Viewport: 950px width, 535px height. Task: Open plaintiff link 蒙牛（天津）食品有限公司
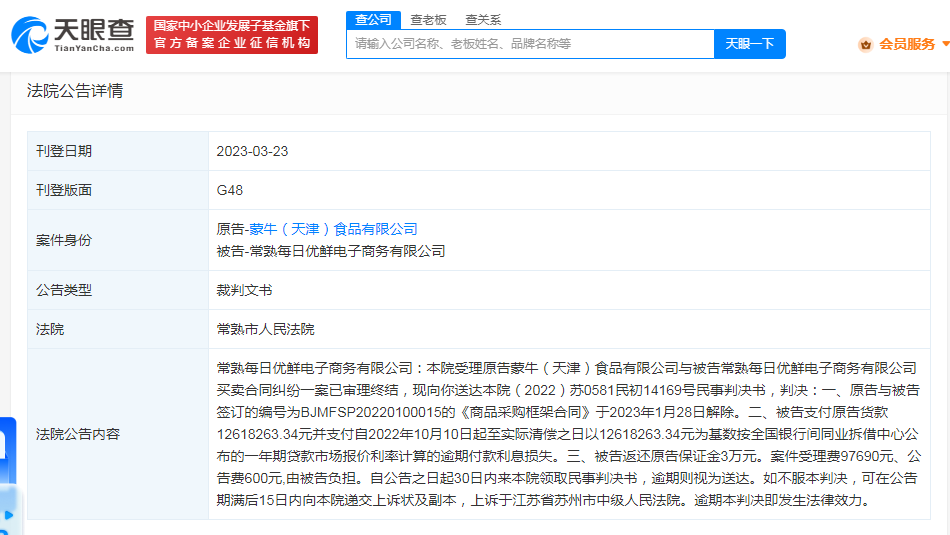333,229
